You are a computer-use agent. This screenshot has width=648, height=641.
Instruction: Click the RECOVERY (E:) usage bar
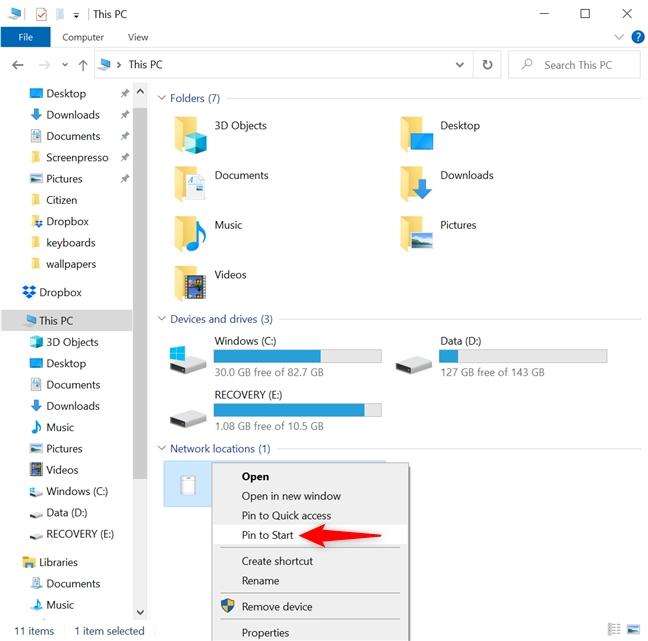coord(298,410)
